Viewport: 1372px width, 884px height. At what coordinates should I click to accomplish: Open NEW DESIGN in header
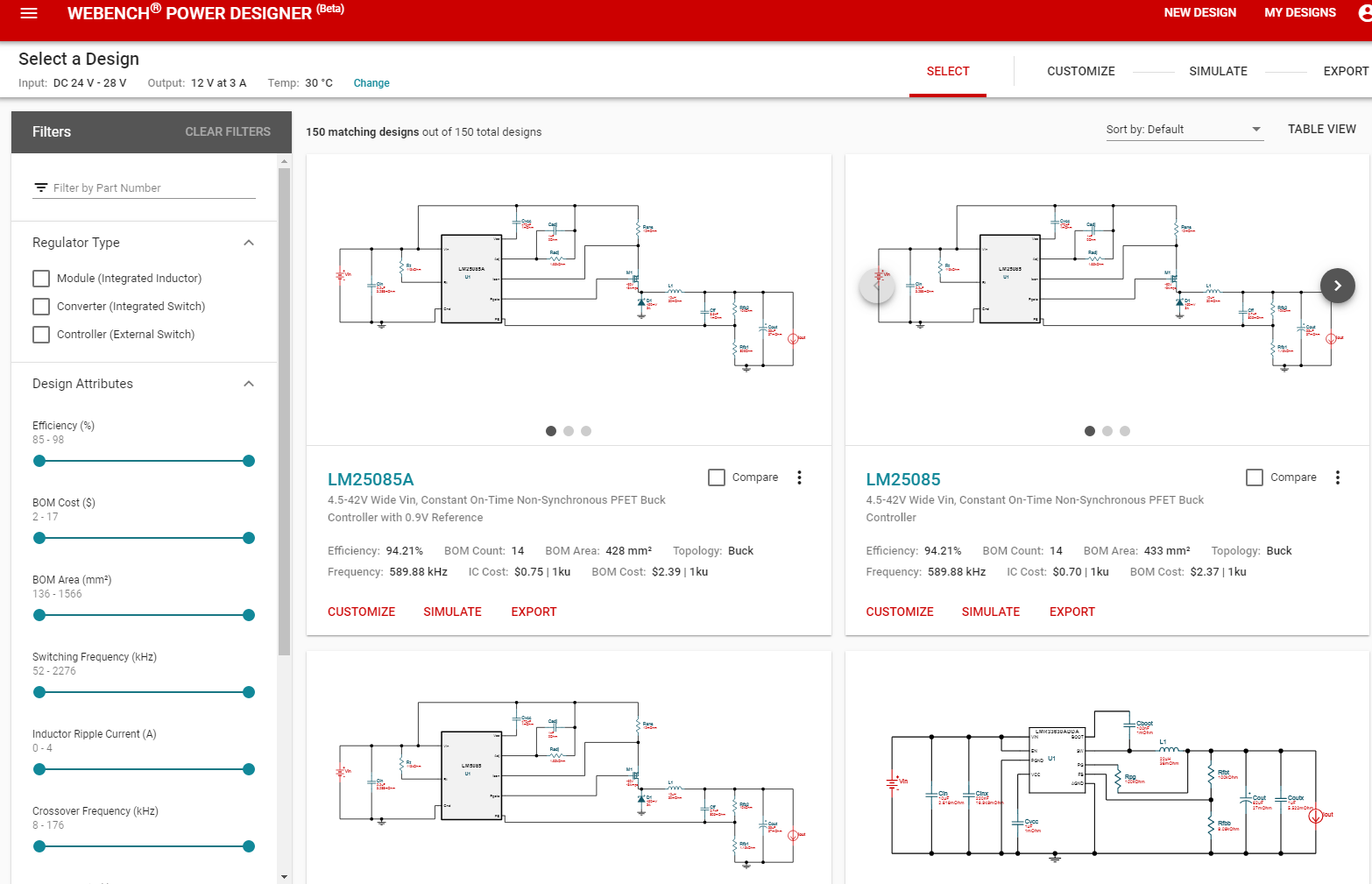1199,13
